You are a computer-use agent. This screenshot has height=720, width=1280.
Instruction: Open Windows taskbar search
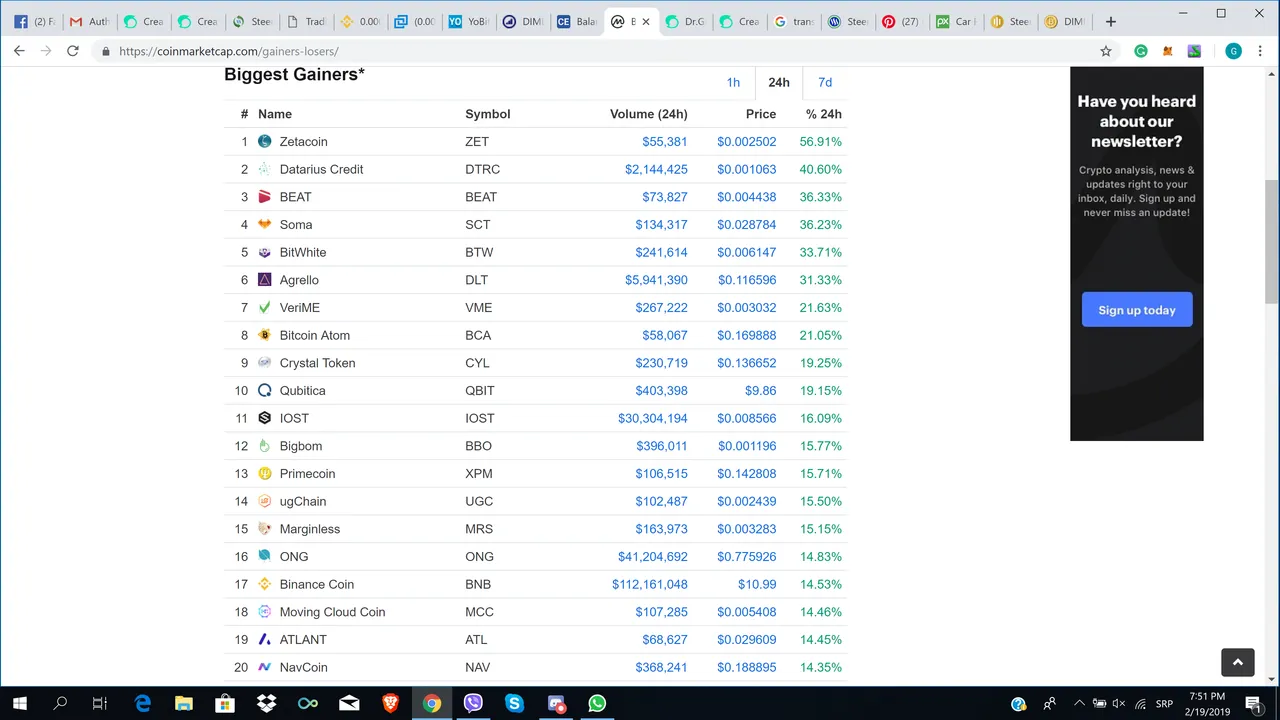pos(60,704)
